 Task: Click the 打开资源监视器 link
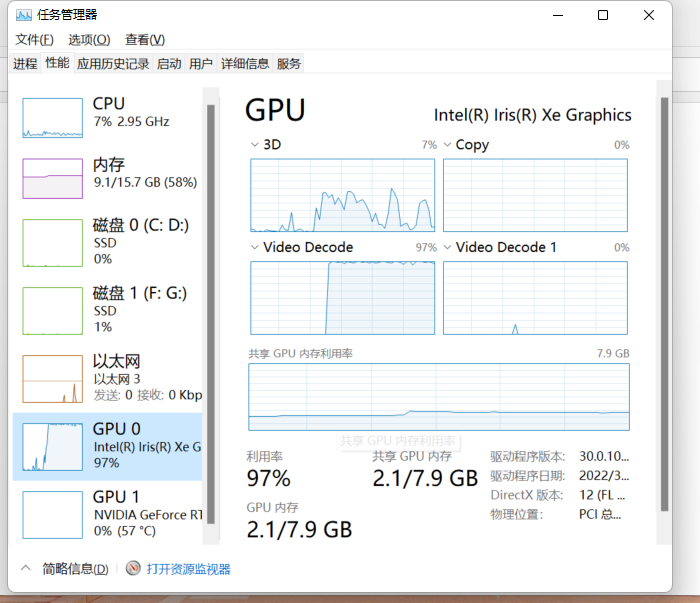click(x=188, y=569)
